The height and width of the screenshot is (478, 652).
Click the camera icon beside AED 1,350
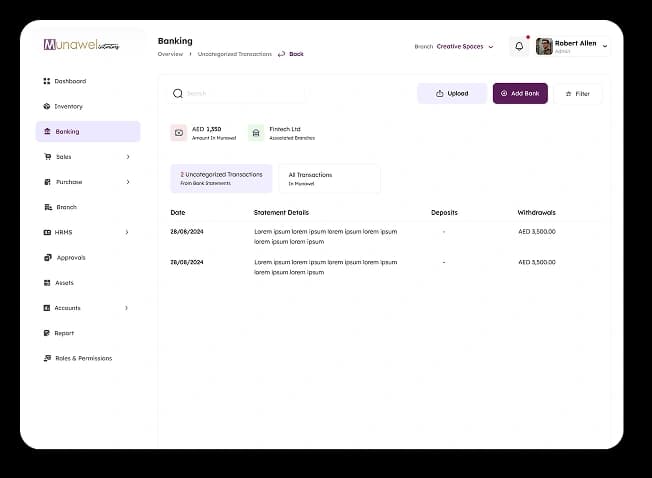point(179,133)
